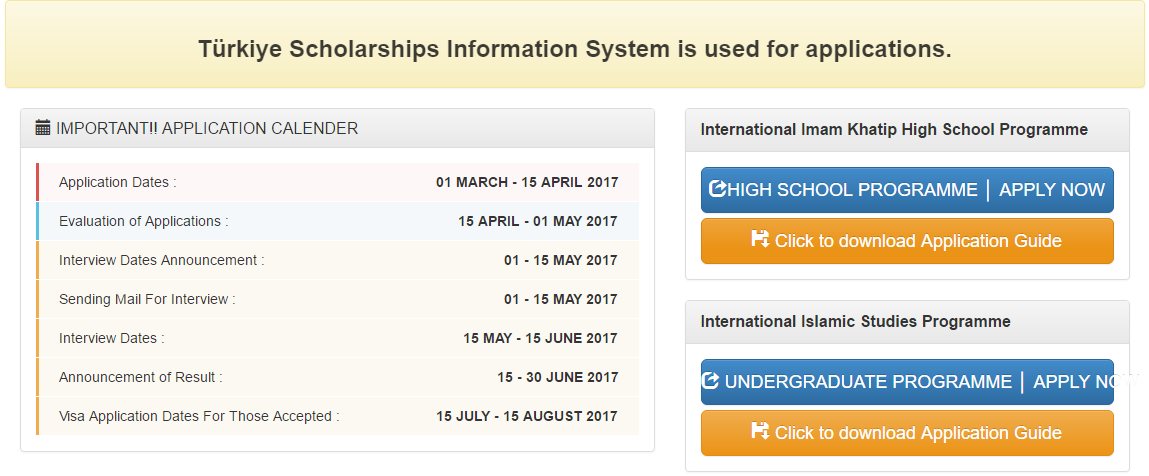Click the Interview Dates row label
The width and height of the screenshot is (1149, 476).
tap(111, 338)
